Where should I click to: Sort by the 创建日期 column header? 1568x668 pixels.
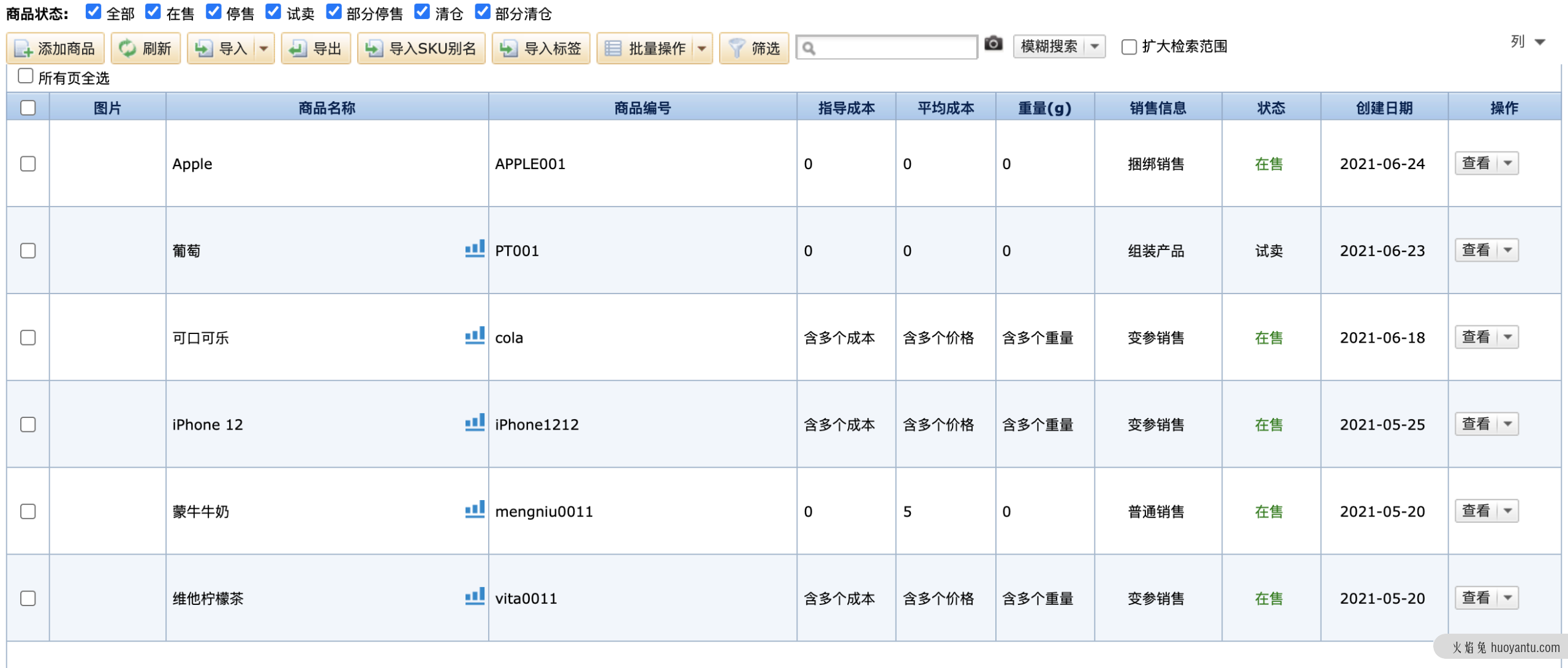coord(1384,108)
